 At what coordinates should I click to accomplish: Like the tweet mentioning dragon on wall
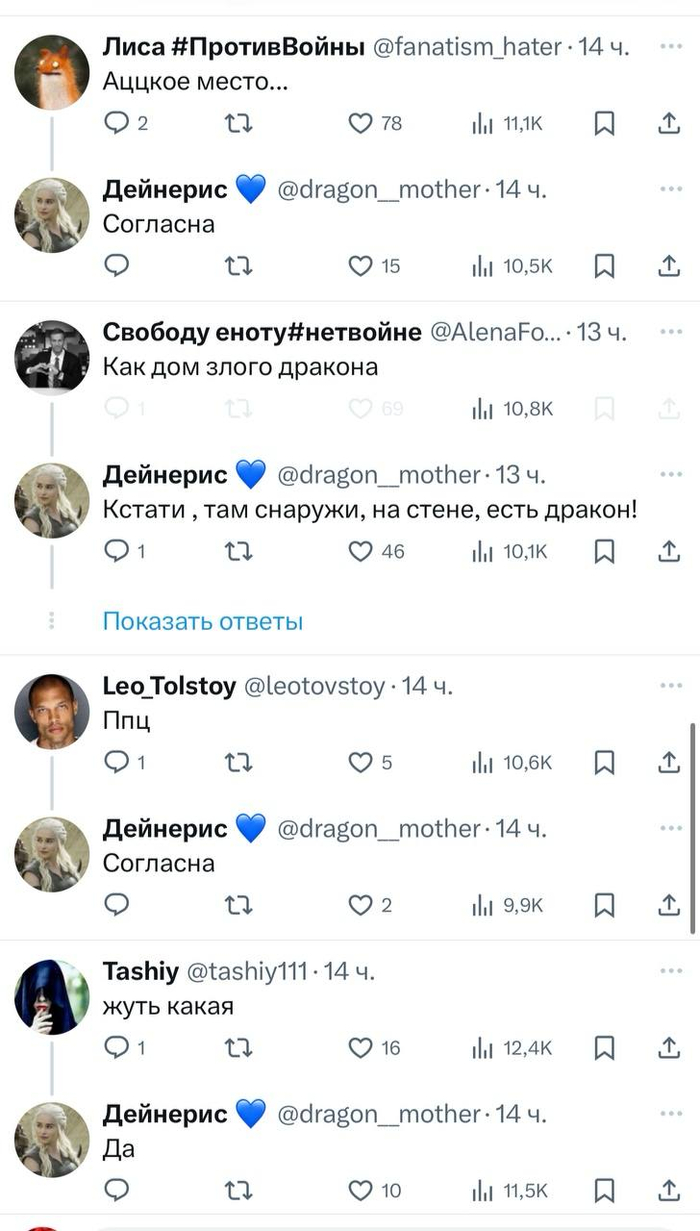pyautogui.click(x=361, y=551)
